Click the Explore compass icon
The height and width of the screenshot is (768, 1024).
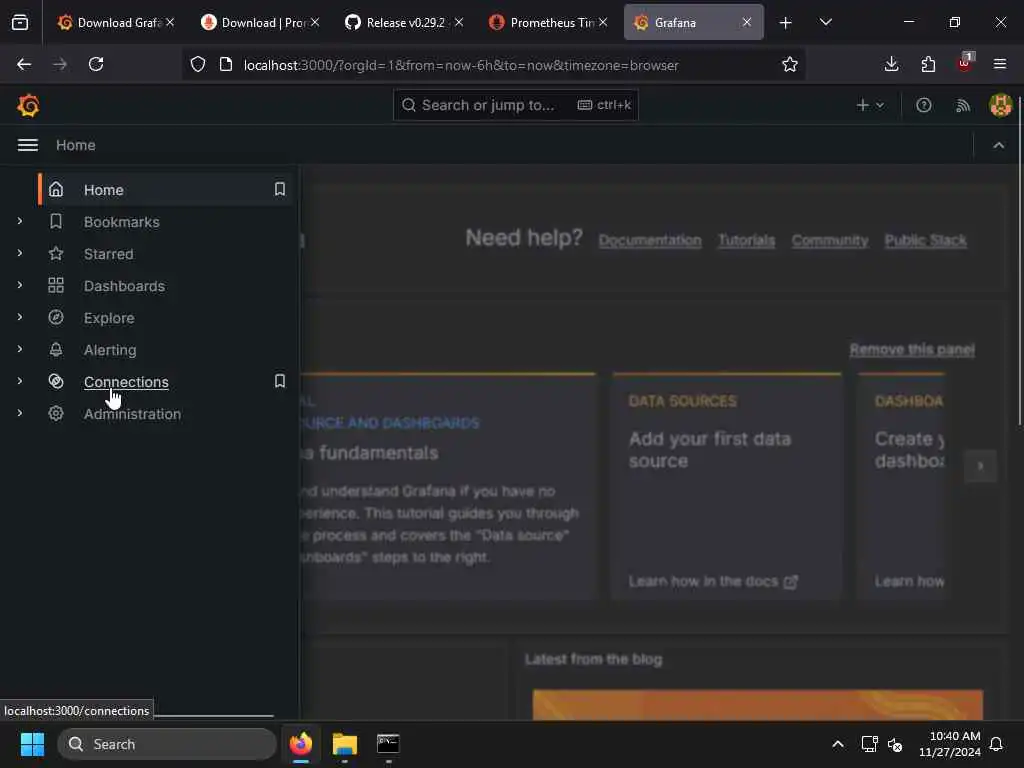tap(56, 317)
